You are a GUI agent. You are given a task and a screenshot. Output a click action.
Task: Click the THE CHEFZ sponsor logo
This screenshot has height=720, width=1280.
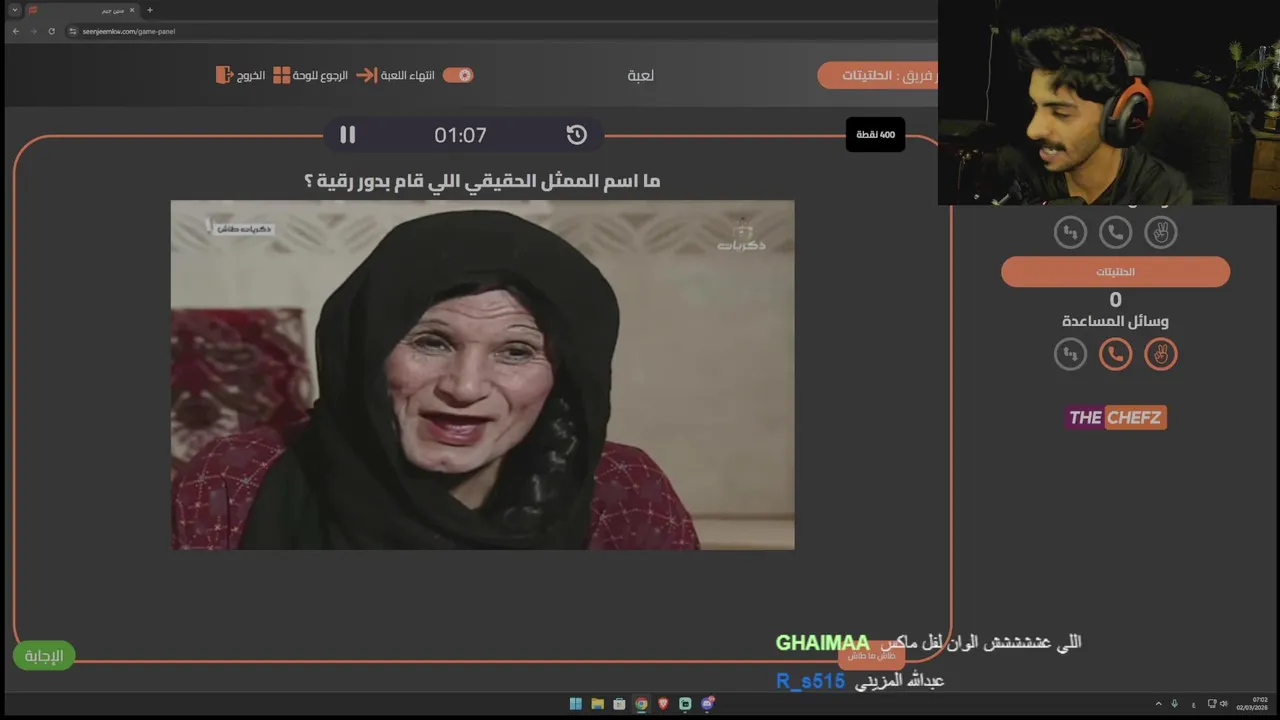point(1115,418)
